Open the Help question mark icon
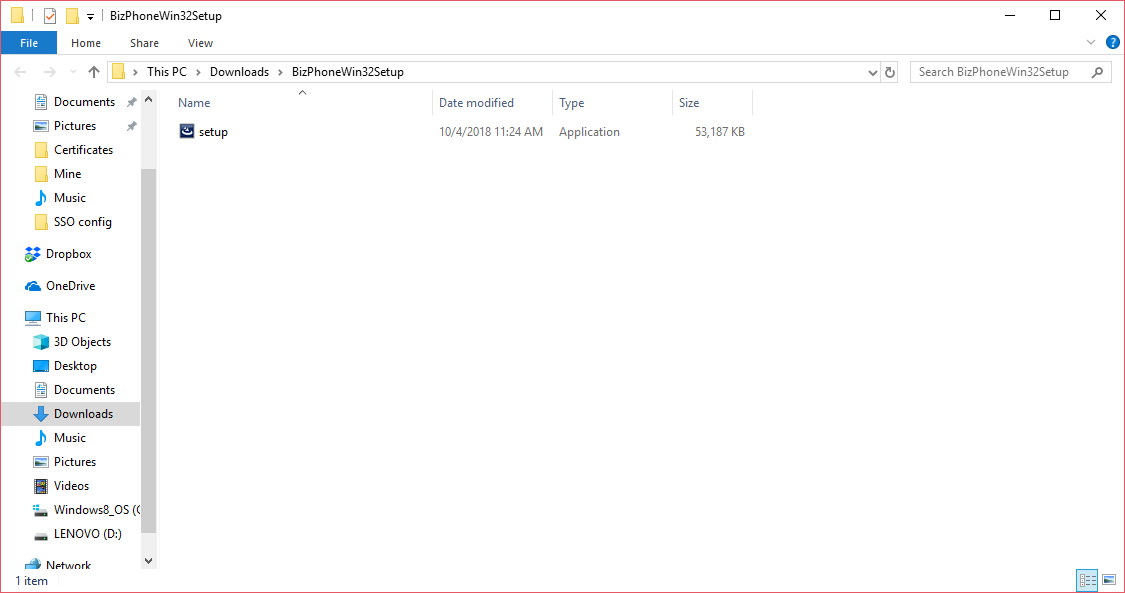The width and height of the screenshot is (1125, 593). pos(1112,43)
